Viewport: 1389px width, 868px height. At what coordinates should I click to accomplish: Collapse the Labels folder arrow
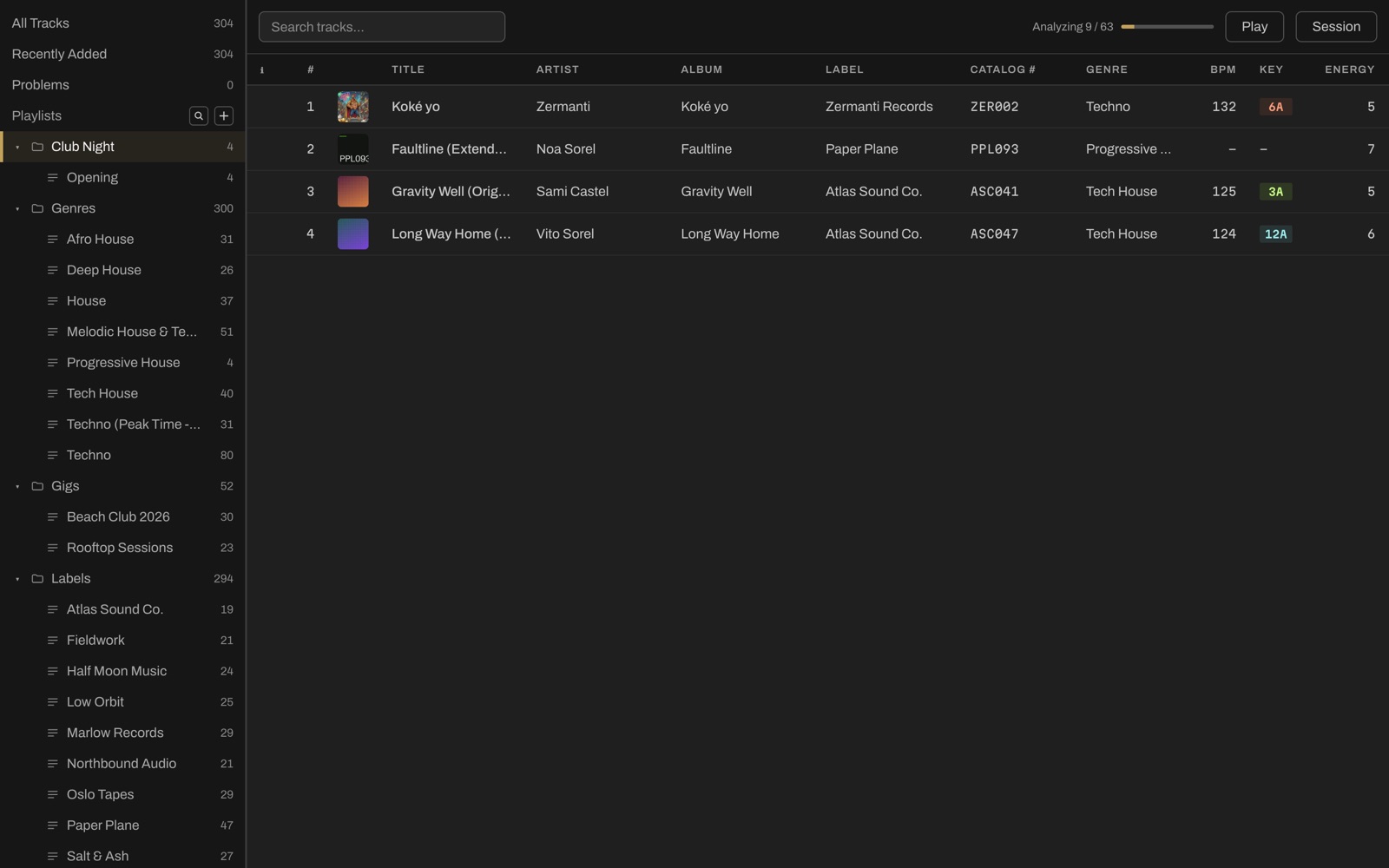coord(17,579)
